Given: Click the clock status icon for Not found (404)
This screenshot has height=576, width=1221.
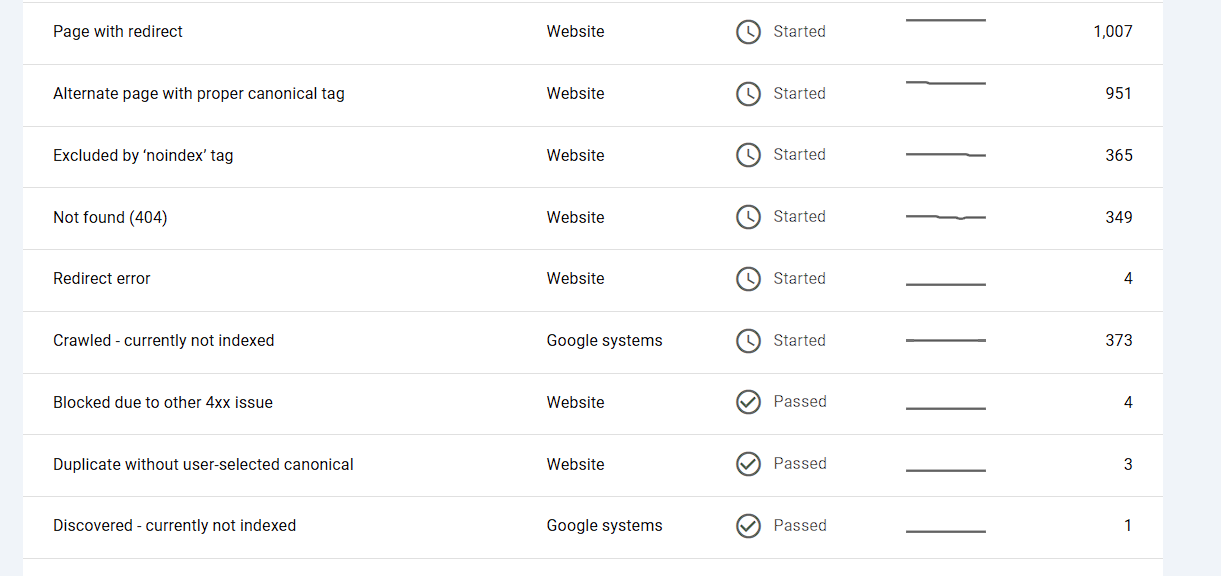Looking at the screenshot, I should (748, 217).
